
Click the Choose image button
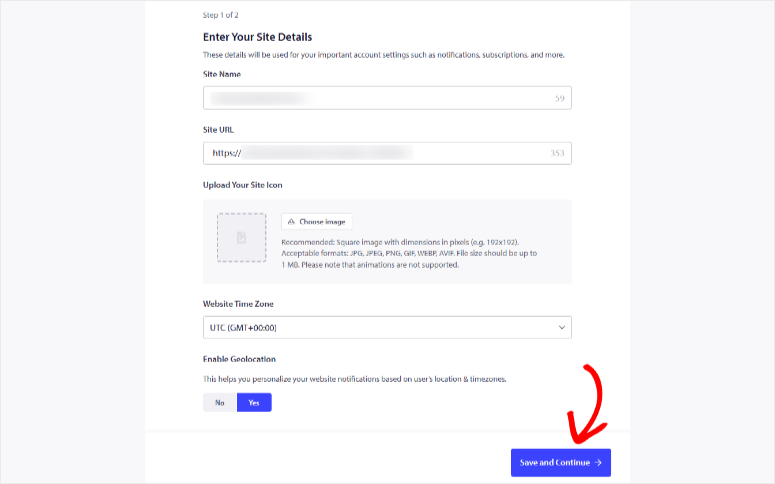tap(317, 221)
